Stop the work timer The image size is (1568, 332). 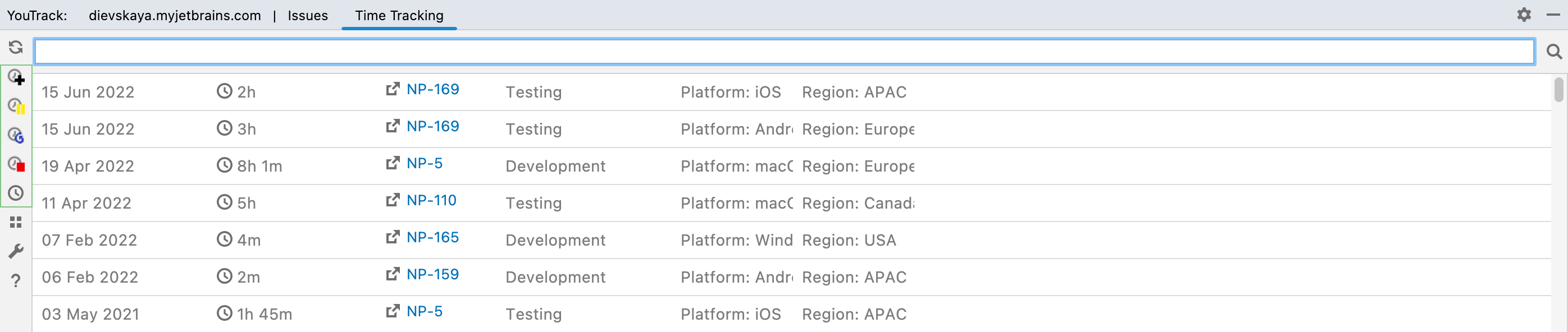(16, 164)
